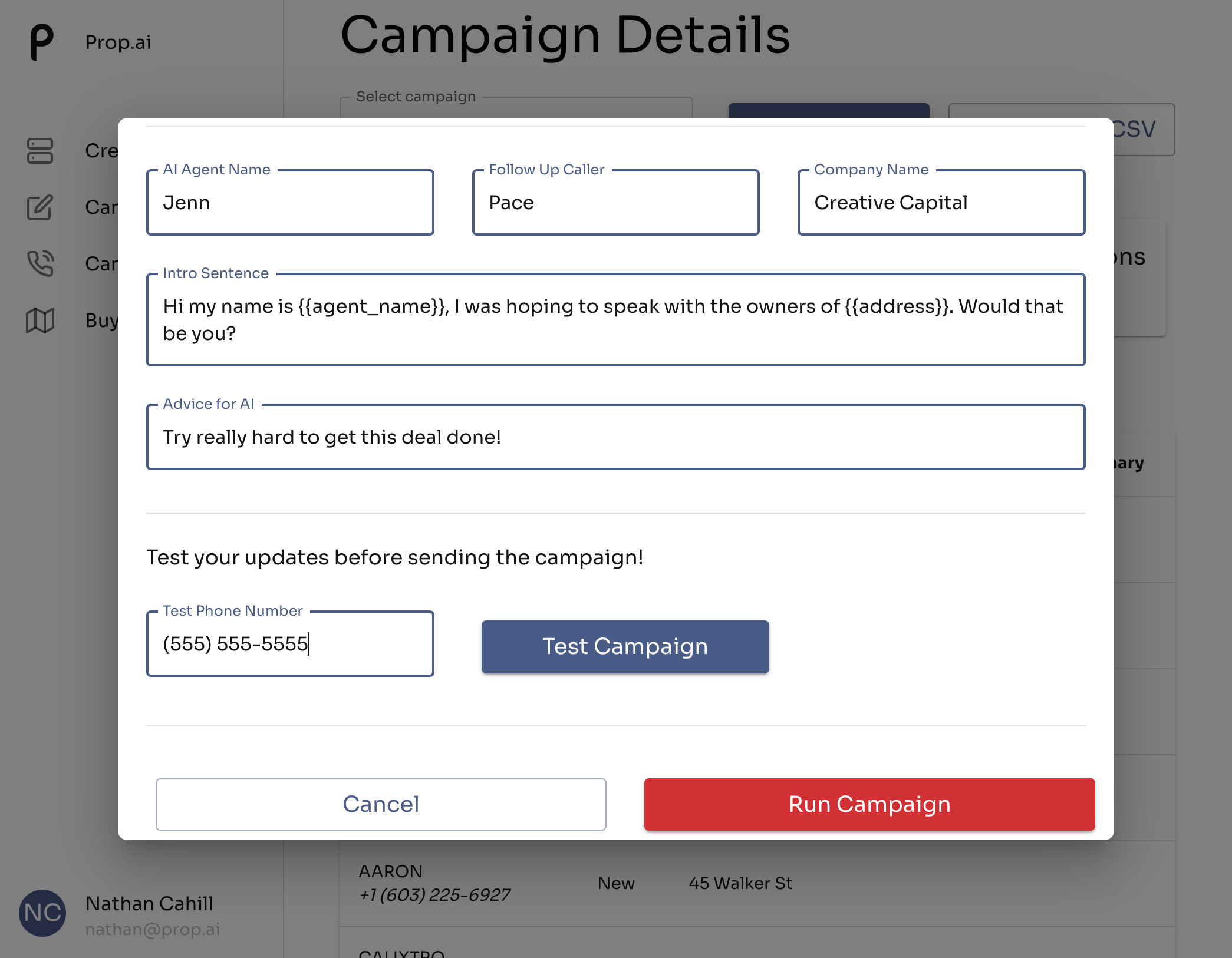Image resolution: width=1232 pixels, height=958 pixels.
Task: Click Nathan Cahill account name
Action: [x=149, y=903]
